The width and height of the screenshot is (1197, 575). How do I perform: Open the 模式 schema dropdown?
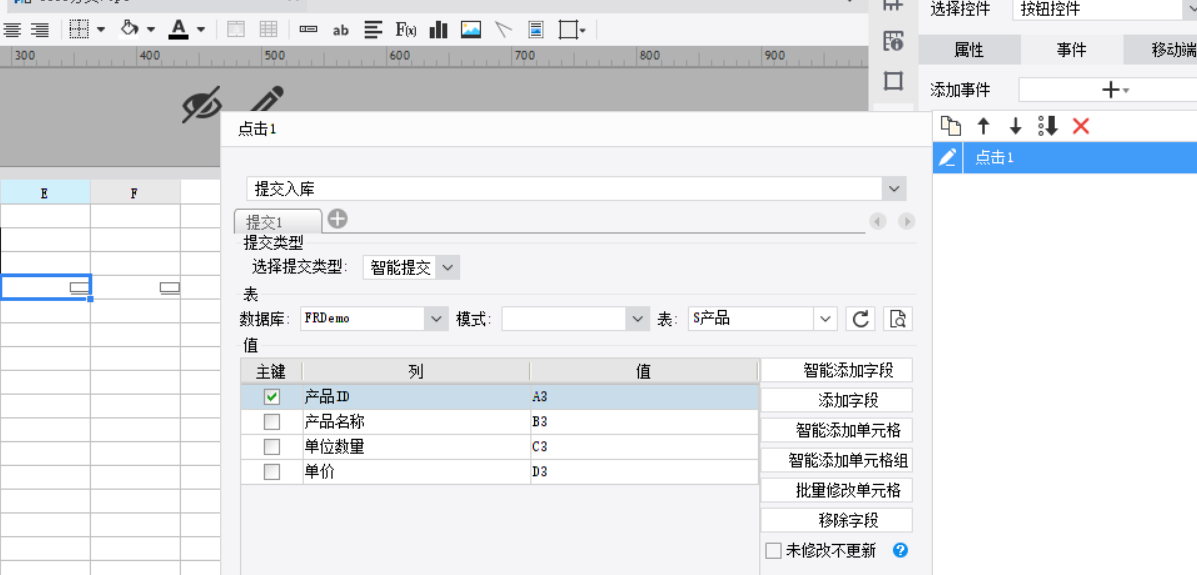click(x=637, y=318)
